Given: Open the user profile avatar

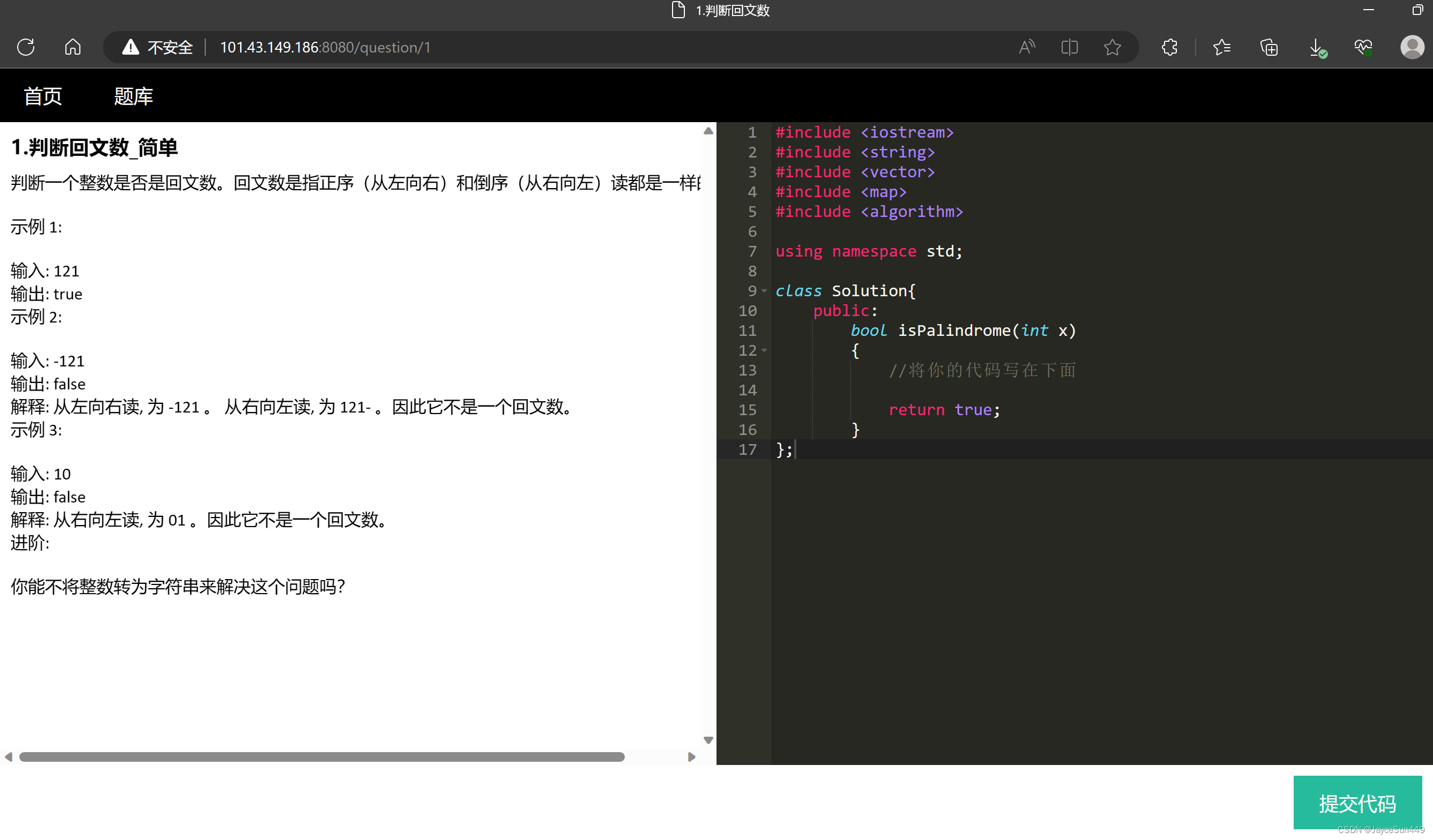Looking at the screenshot, I should [1412, 47].
